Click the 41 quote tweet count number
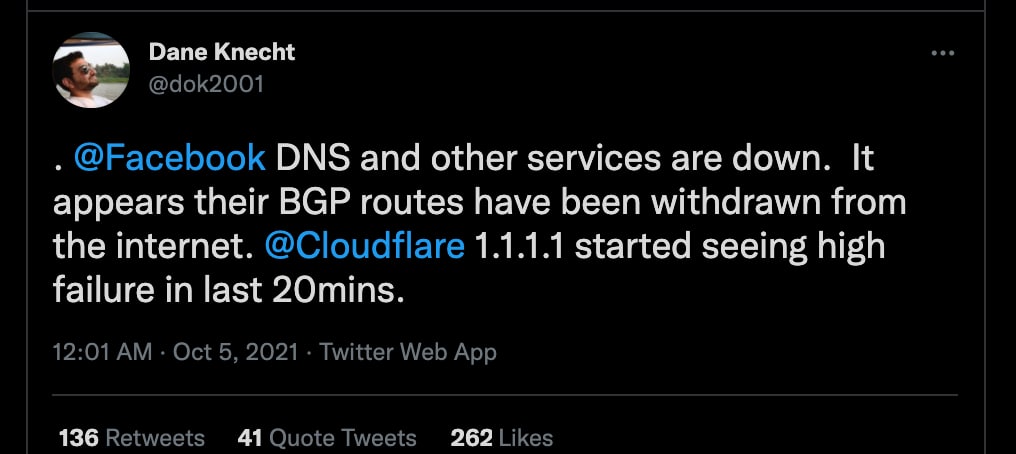This screenshot has width=1016, height=454. coord(249,438)
